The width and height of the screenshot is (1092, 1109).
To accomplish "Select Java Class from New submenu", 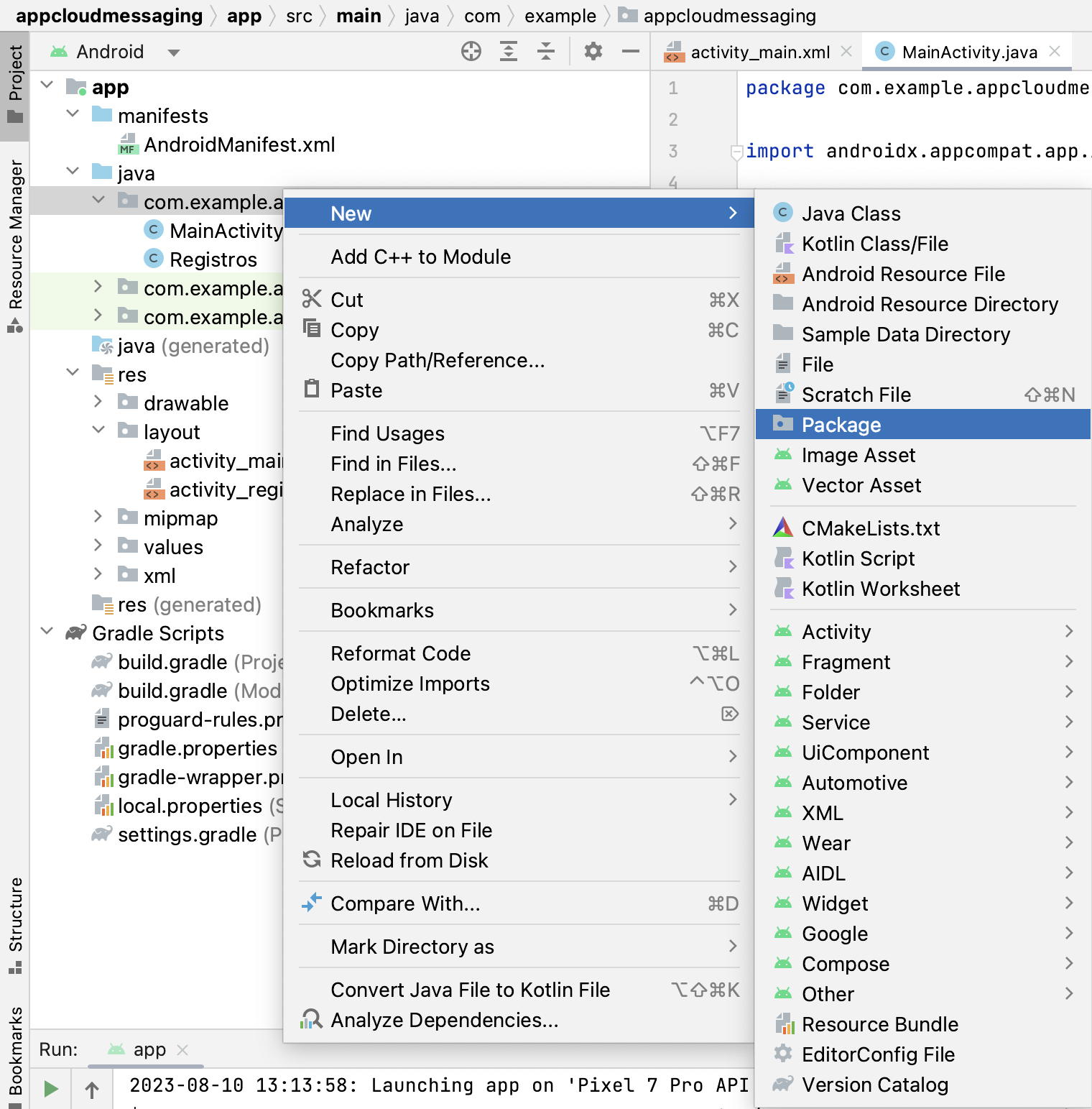I will coord(923,213).
